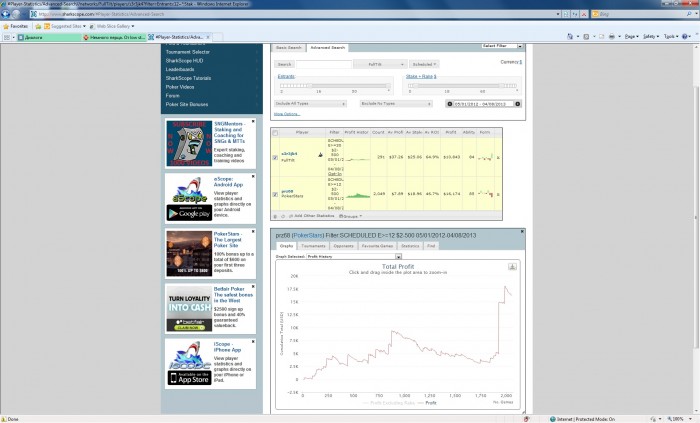This screenshot has height=423, width=700.
Task: Click the graph export download icon
Action: [512, 266]
